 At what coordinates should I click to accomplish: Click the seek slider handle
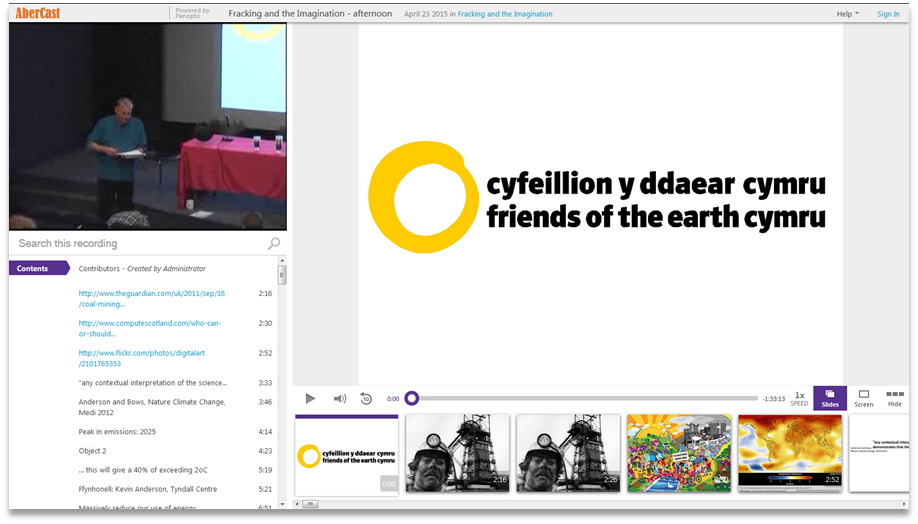pyautogui.click(x=412, y=398)
